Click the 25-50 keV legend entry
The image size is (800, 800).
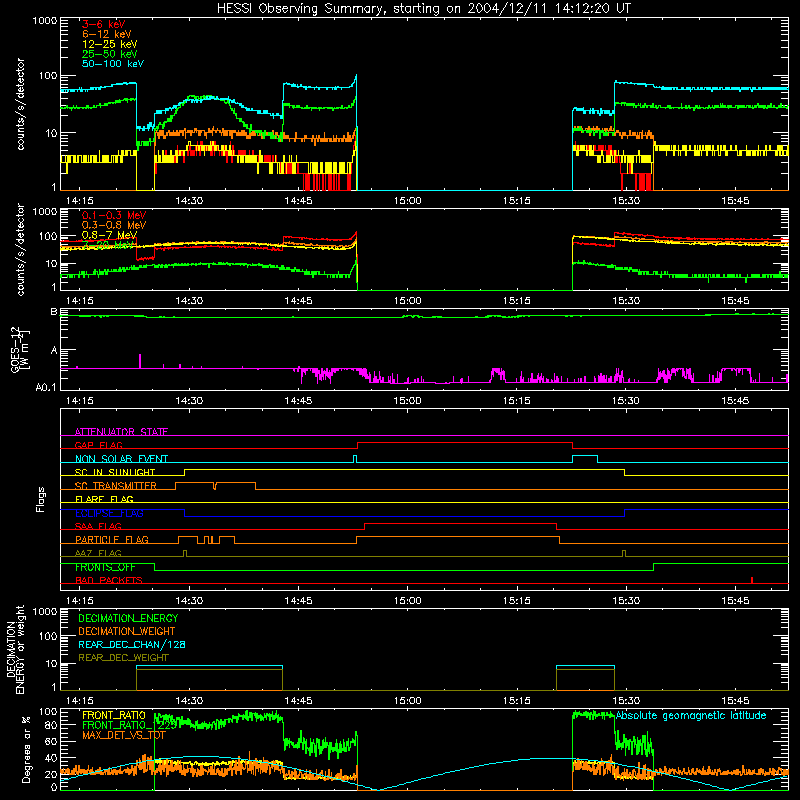coord(110,54)
